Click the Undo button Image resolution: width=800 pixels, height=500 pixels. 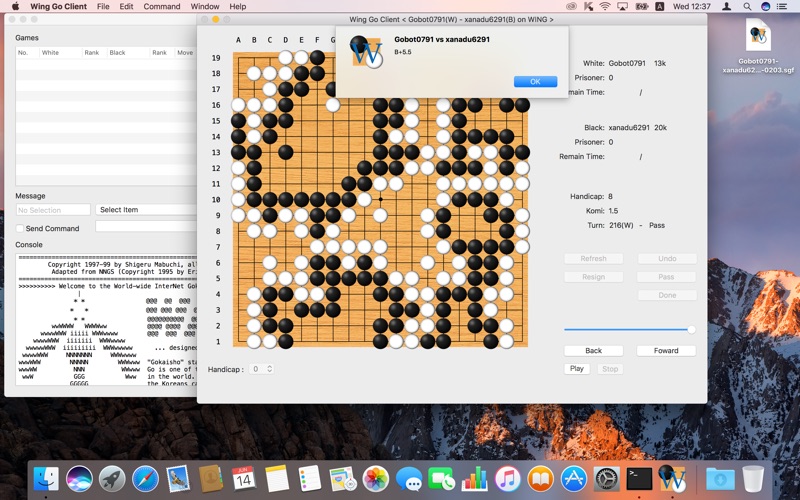pos(667,259)
